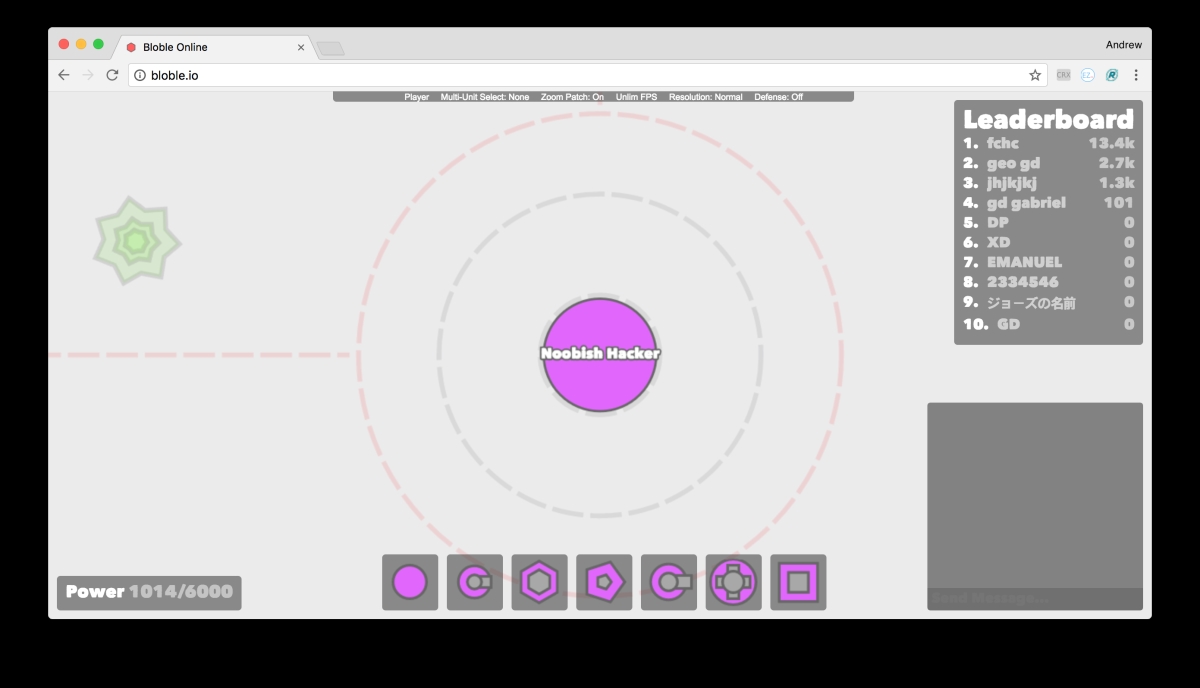Click the CRX extension icon
The image size is (1200, 688).
coord(1063,75)
